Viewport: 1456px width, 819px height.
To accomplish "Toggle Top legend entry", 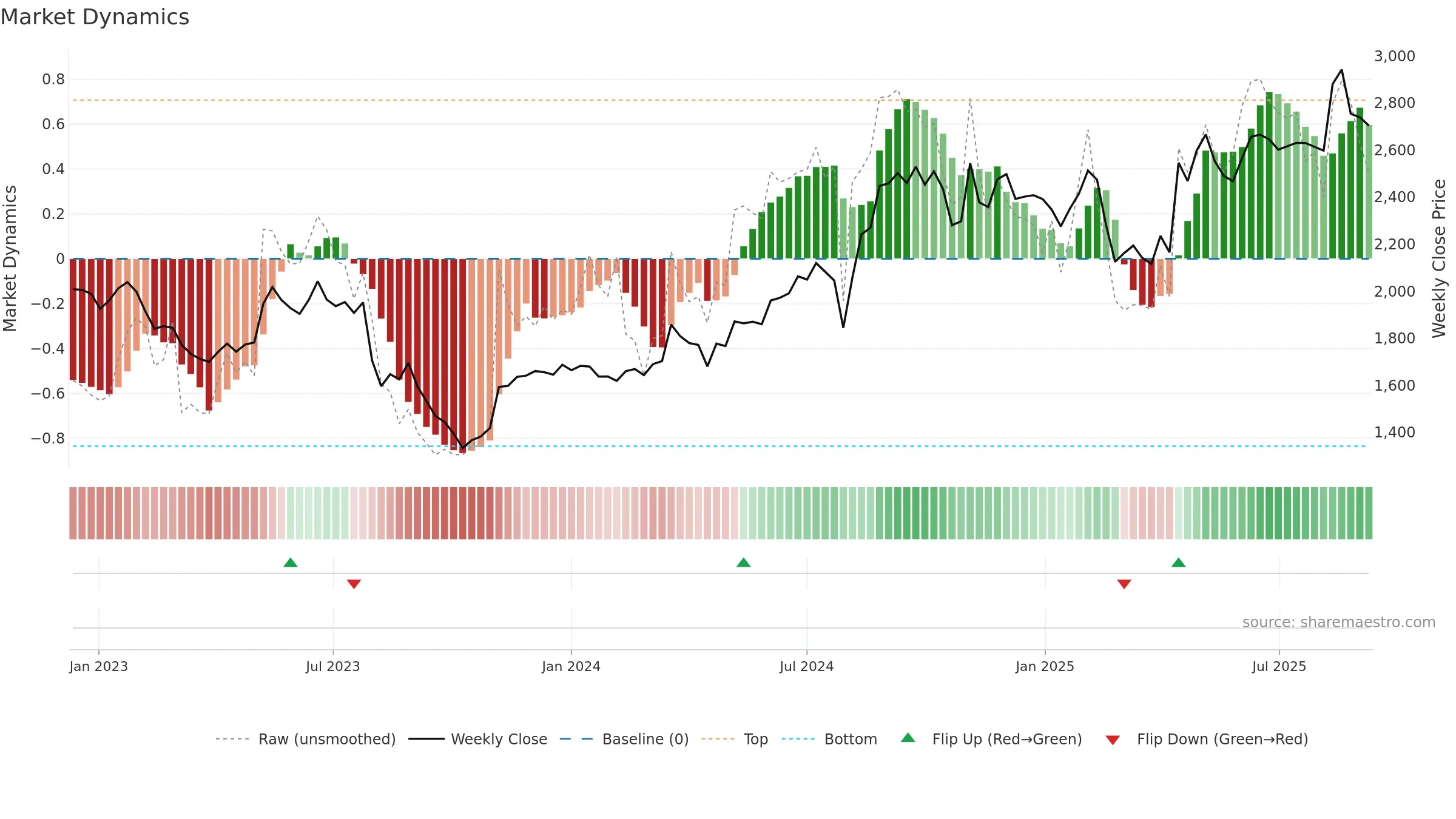I will coord(735,739).
